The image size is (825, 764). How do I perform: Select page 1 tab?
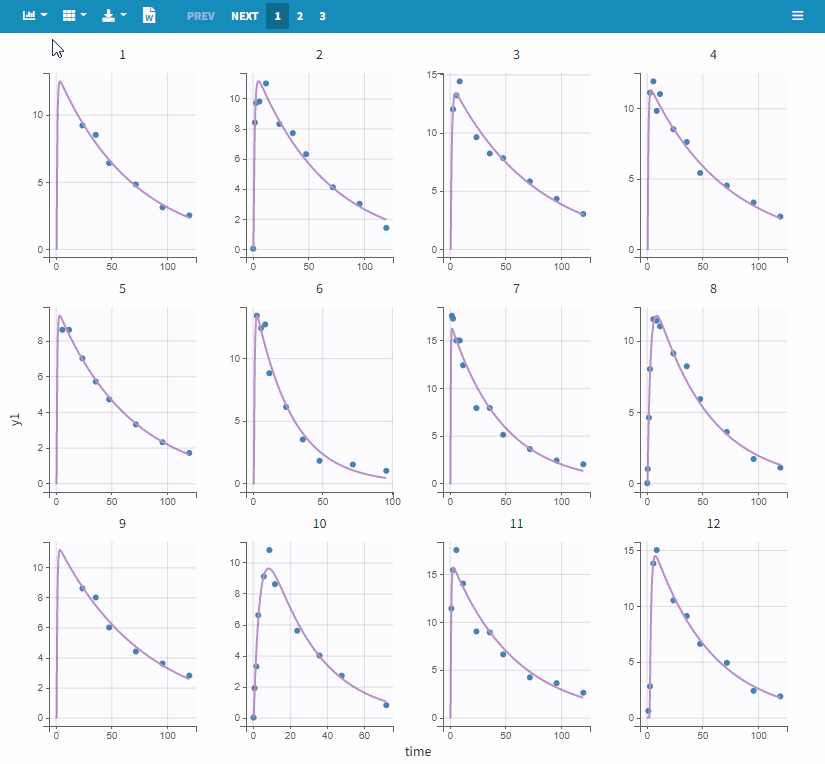[277, 16]
